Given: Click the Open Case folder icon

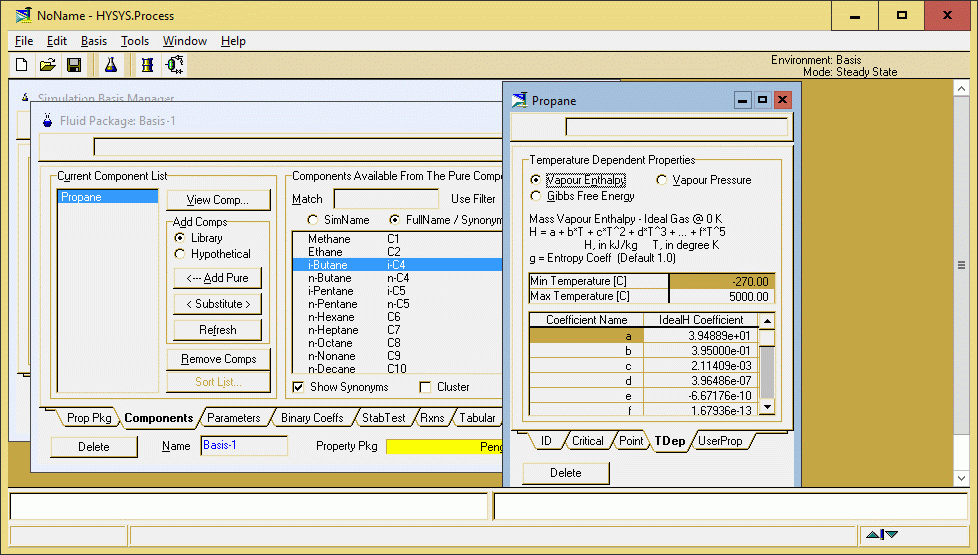Looking at the screenshot, I should click(47, 65).
